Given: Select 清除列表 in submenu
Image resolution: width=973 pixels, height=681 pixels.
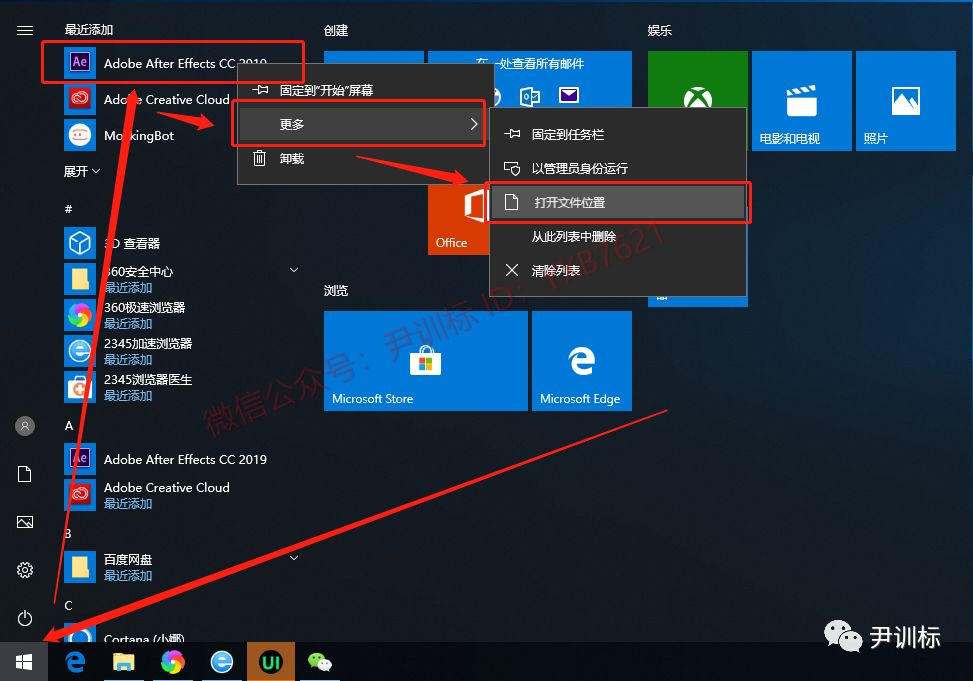Looking at the screenshot, I should (x=618, y=271).
